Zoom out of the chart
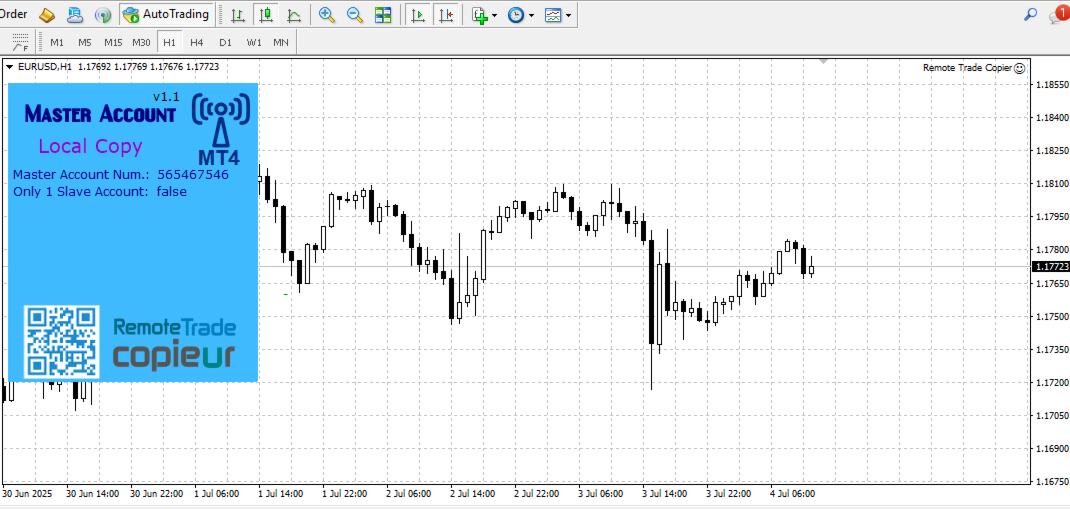 [x=355, y=14]
